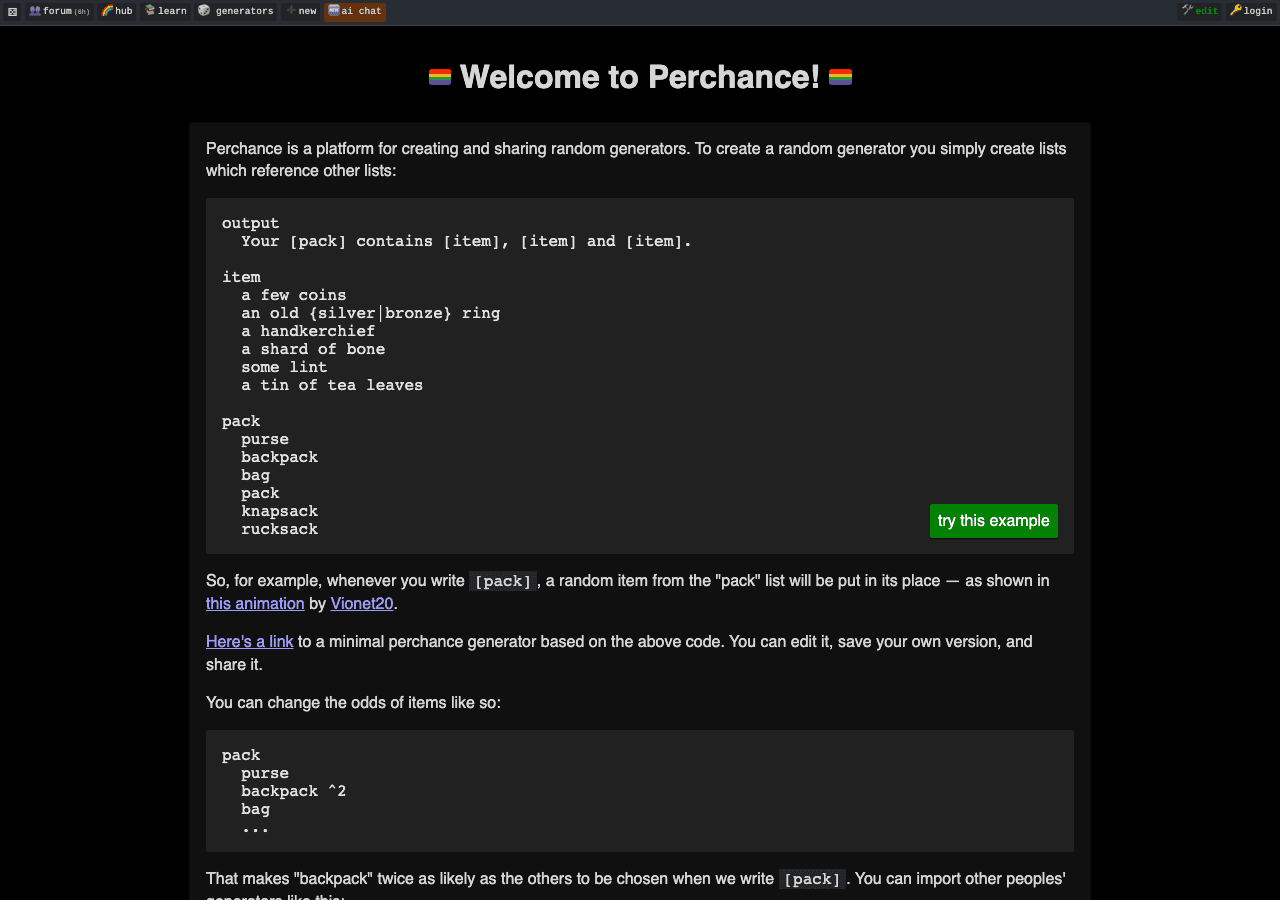The height and width of the screenshot is (900, 1280).
Task: Click the edit button in the toolbar
Action: click(1199, 11)
